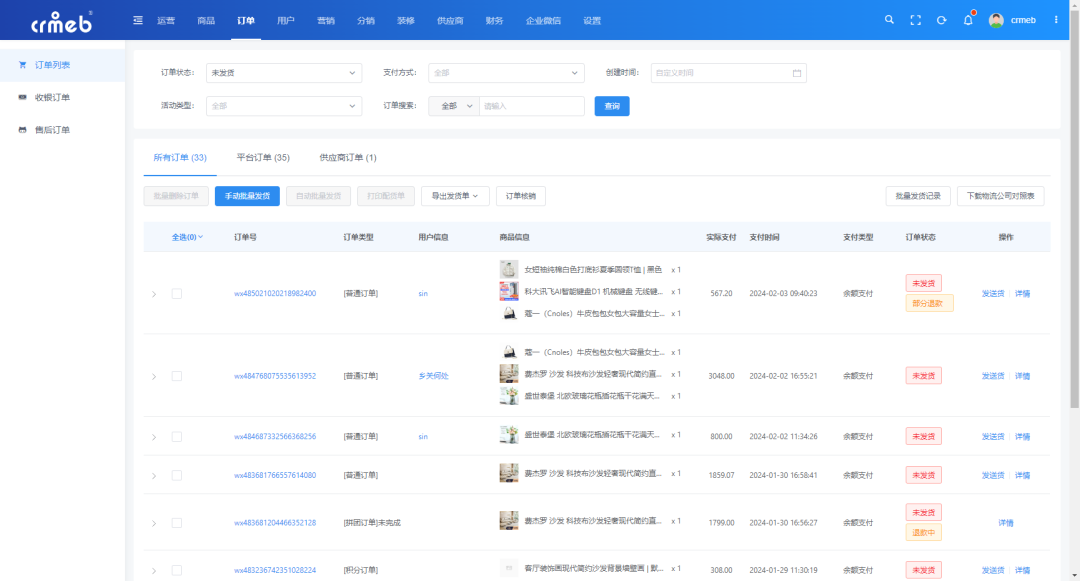Open the 订单状态 dropdown showing 未发货

[283, 72]
